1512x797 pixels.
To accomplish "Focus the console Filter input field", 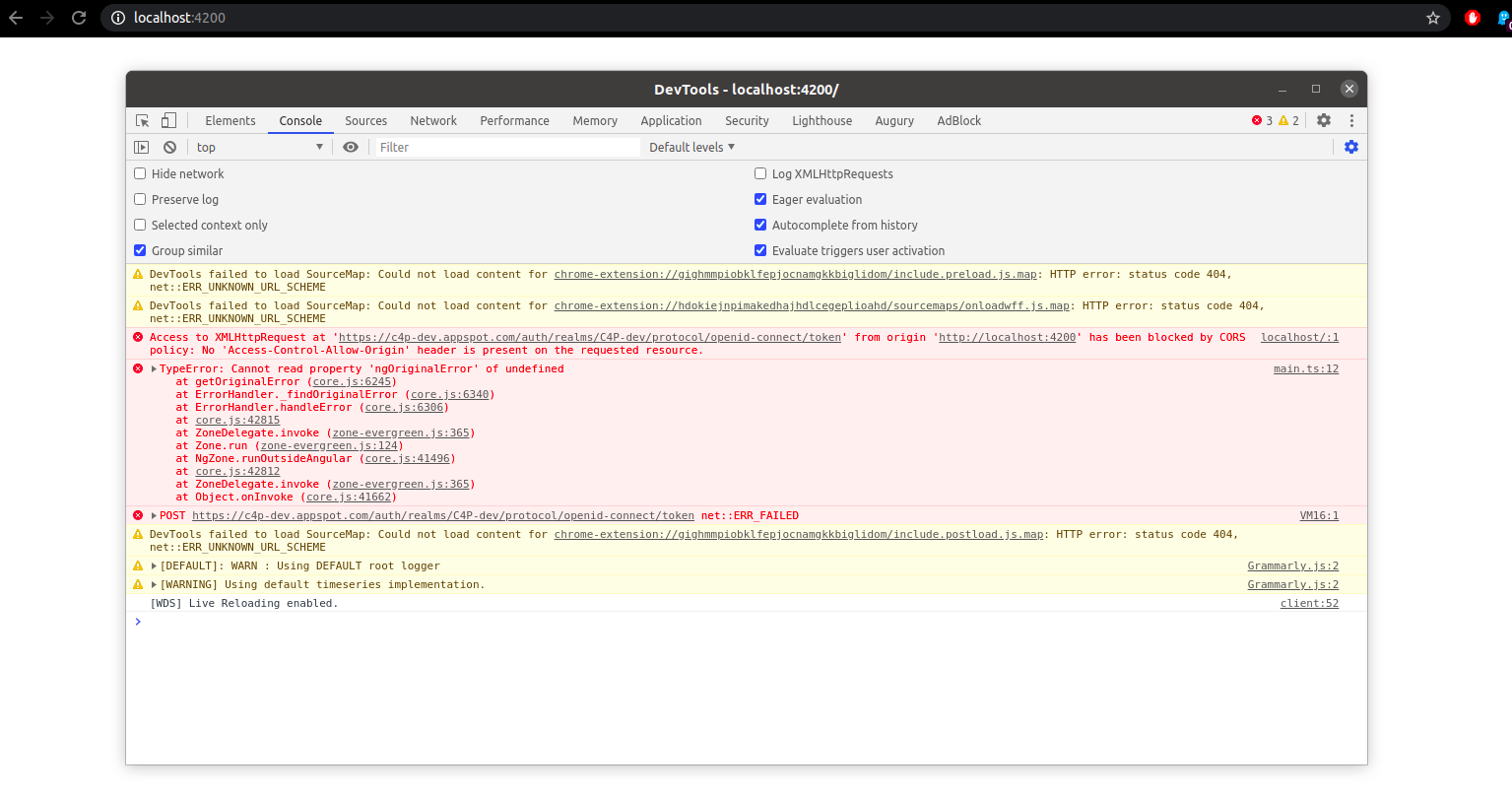I will pos(508,147).
